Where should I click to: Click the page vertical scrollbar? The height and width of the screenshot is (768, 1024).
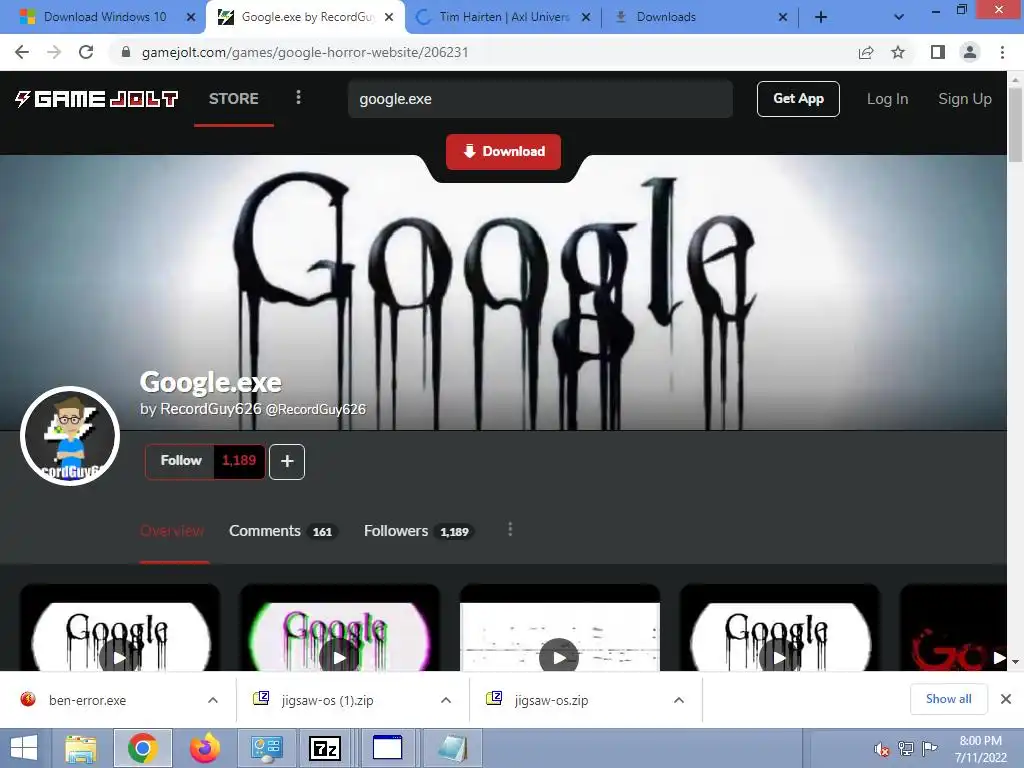click(x=1015, y=124)
